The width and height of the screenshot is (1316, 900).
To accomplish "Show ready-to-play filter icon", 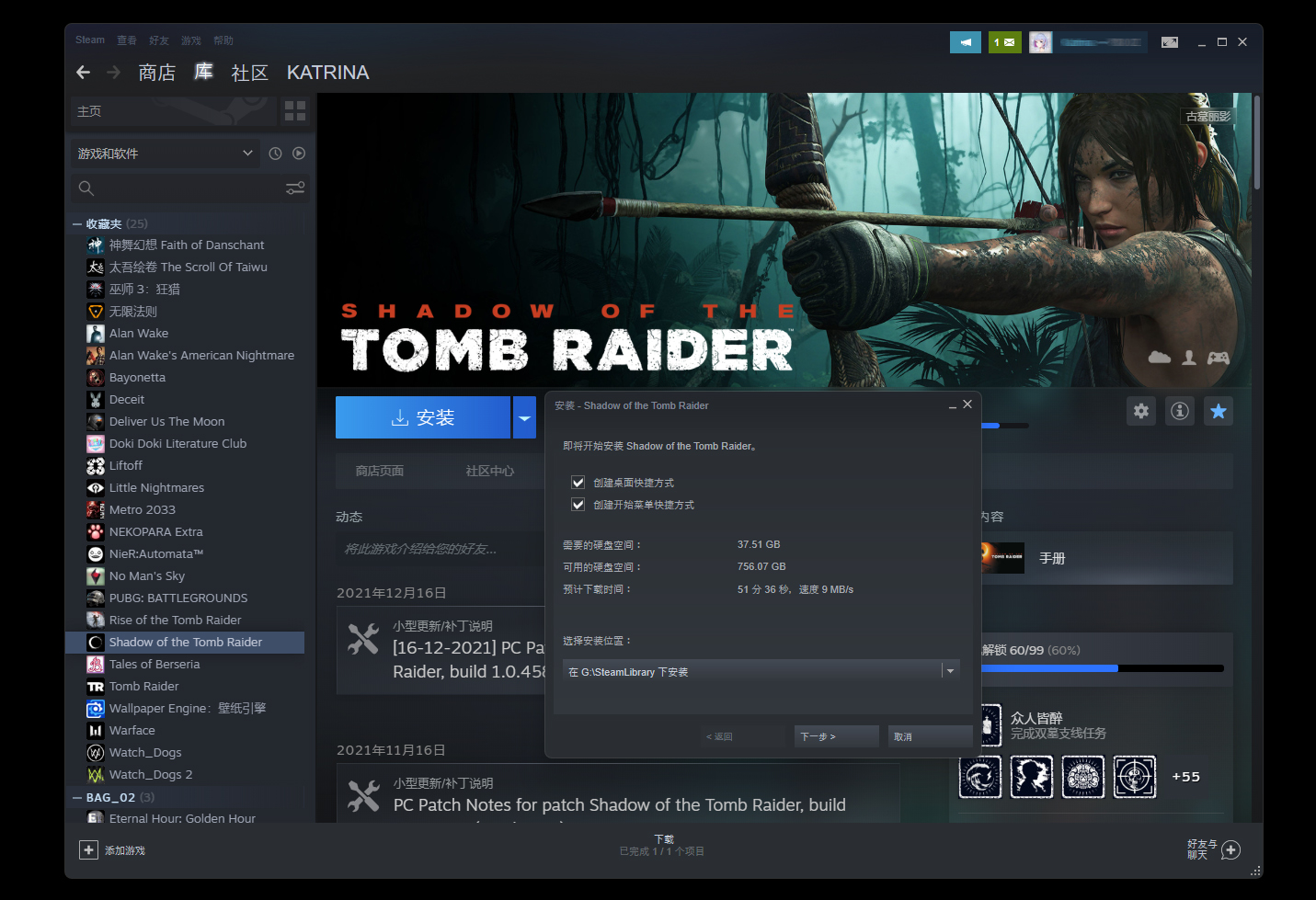I will pyautogui.click(x=299, y=154).
